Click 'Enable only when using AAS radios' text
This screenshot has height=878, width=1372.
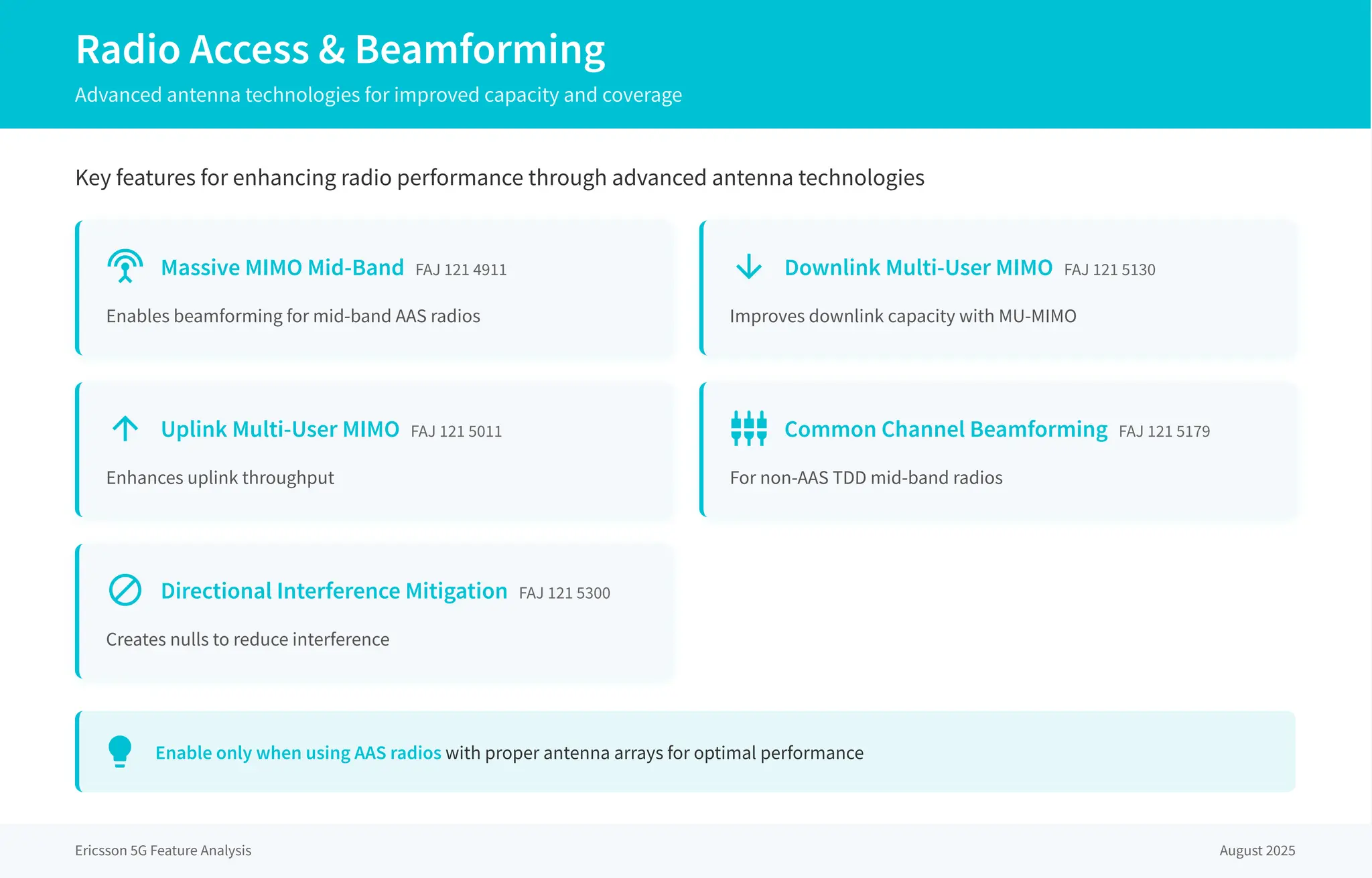click(x=298, y=753)
